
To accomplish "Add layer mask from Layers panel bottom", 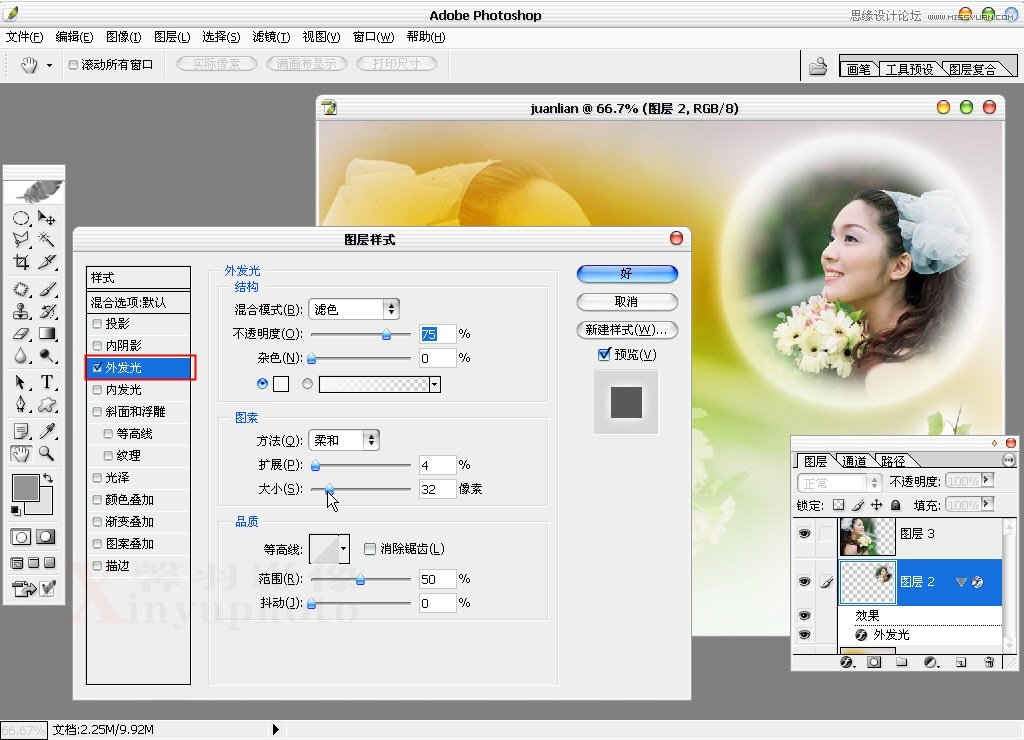I will [x=874, y=662].
